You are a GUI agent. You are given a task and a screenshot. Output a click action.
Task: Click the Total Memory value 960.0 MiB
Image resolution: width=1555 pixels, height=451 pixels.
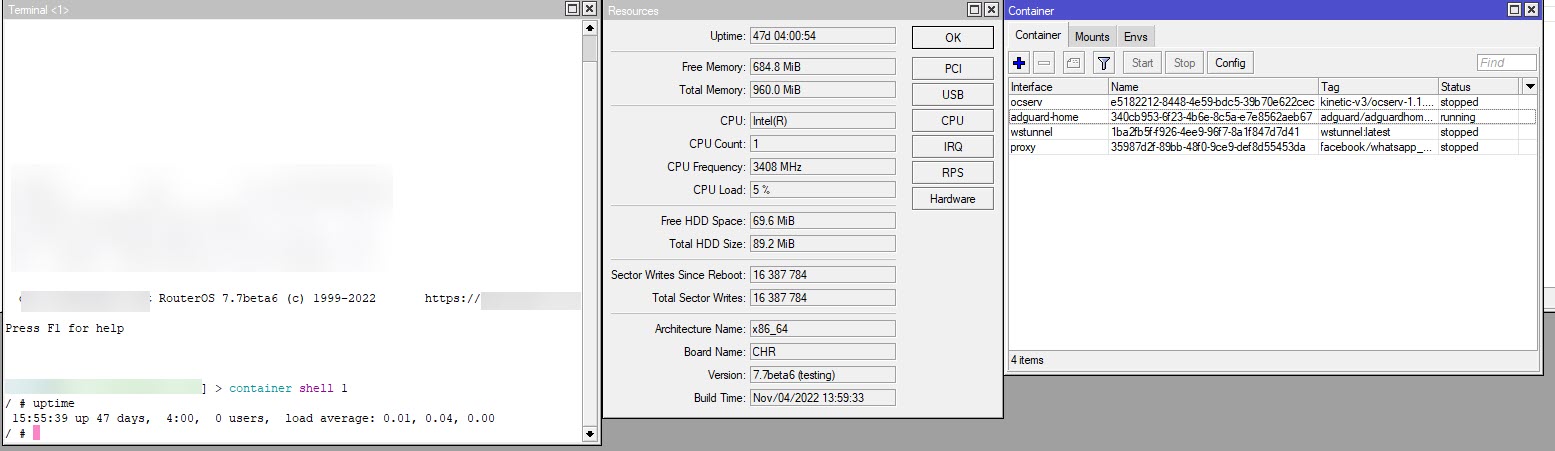(822, 90)
